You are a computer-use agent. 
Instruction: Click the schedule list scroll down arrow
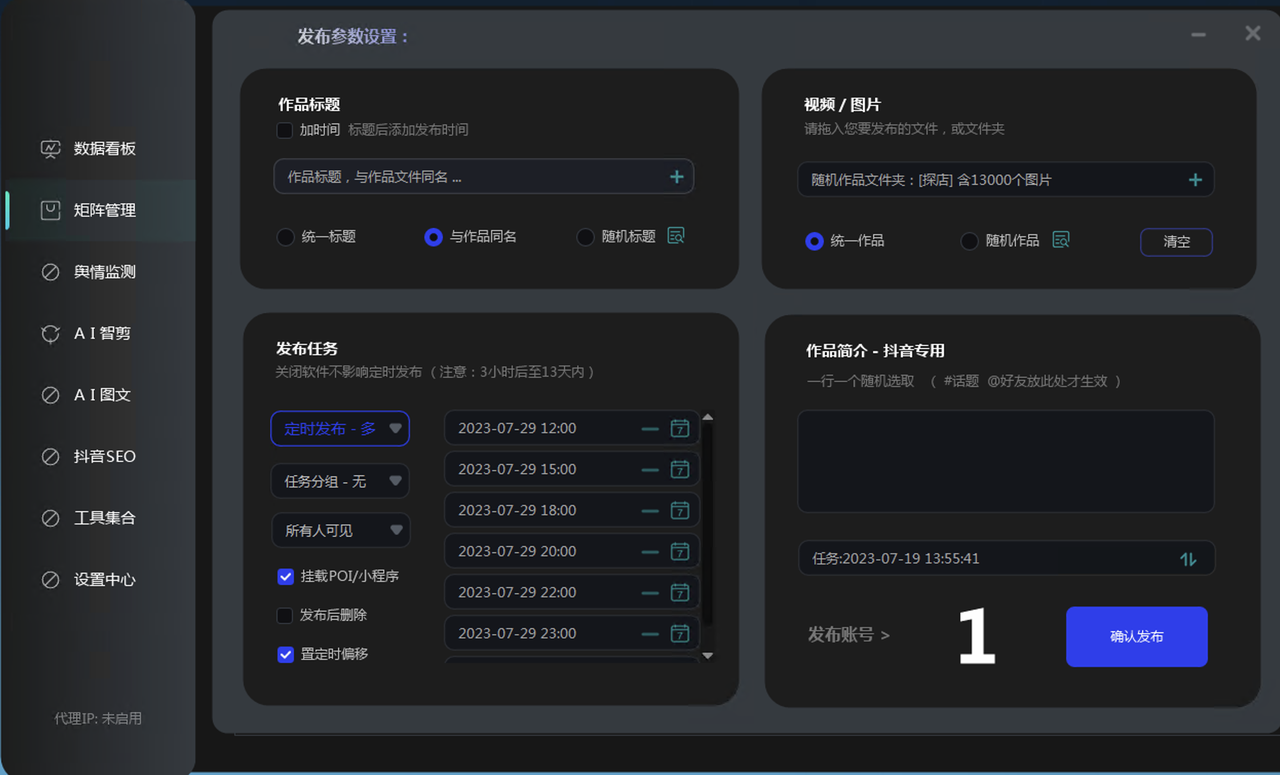[x=708, y=655]
